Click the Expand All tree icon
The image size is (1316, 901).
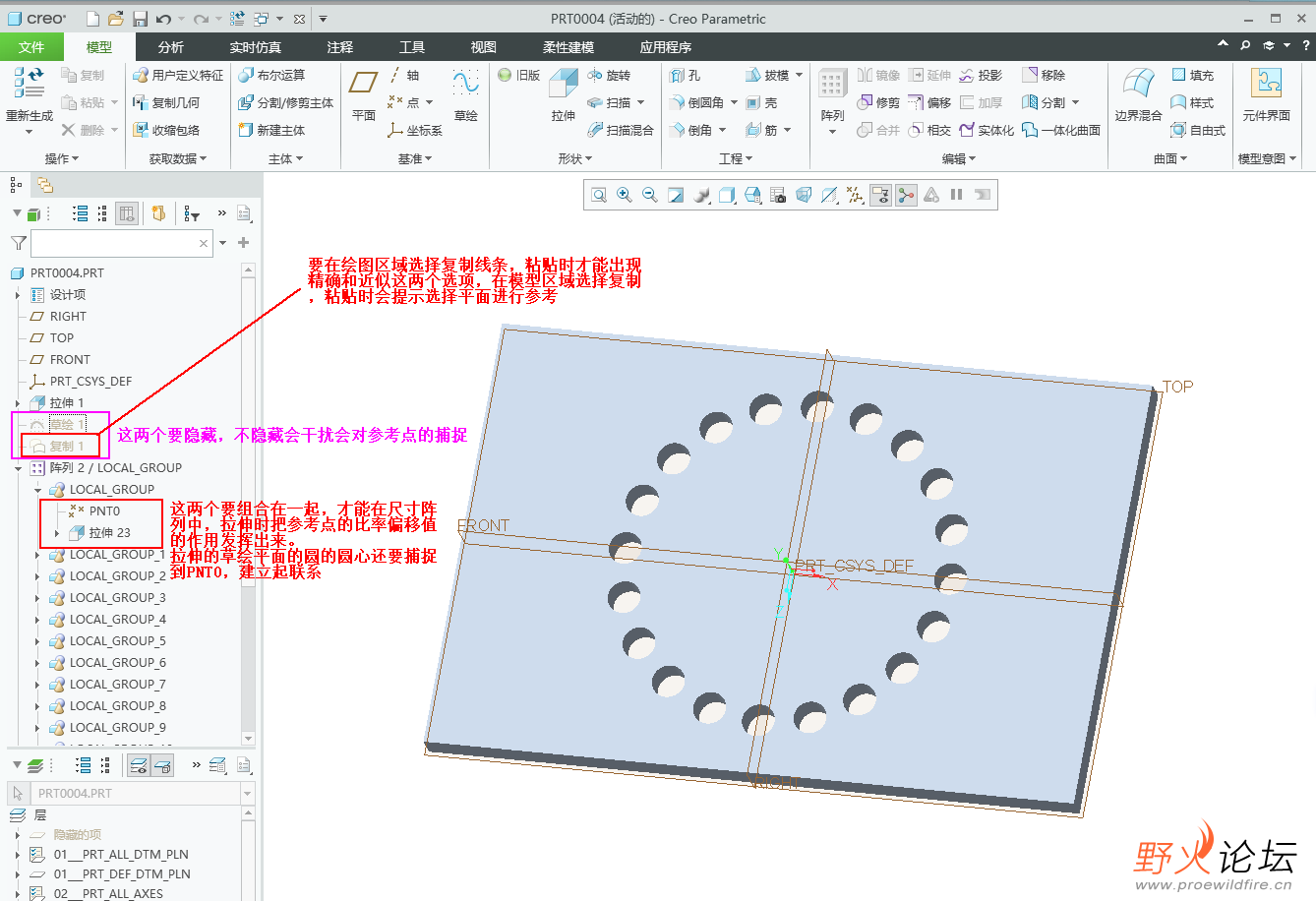click(81, 213)
